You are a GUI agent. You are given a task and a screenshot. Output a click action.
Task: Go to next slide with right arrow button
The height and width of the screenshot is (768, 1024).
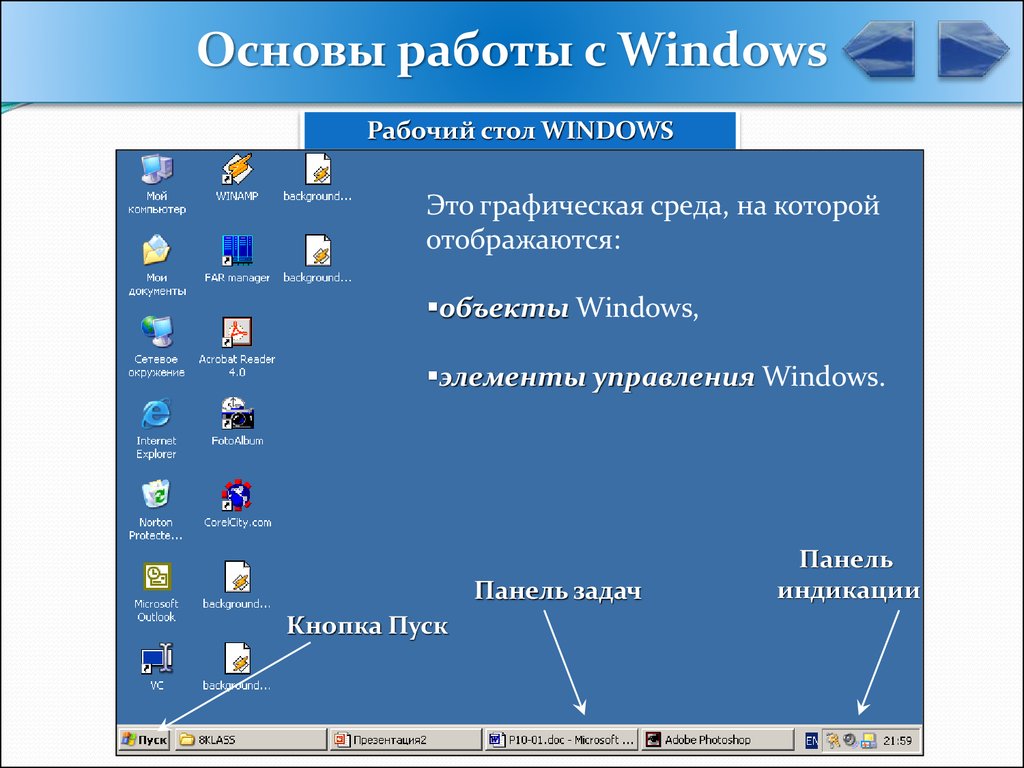[x=974, y=49]
